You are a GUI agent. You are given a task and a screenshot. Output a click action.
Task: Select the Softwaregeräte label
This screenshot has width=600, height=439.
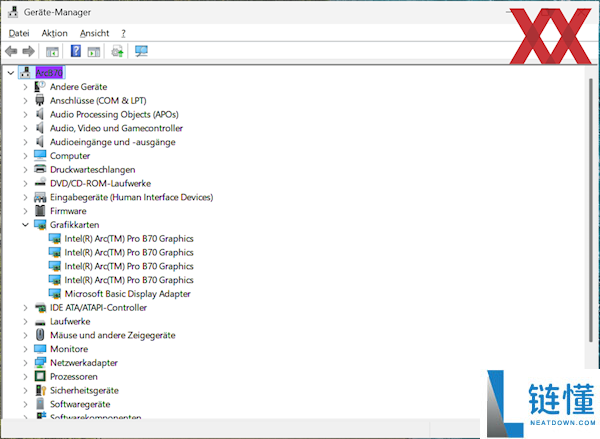(80, 404)
